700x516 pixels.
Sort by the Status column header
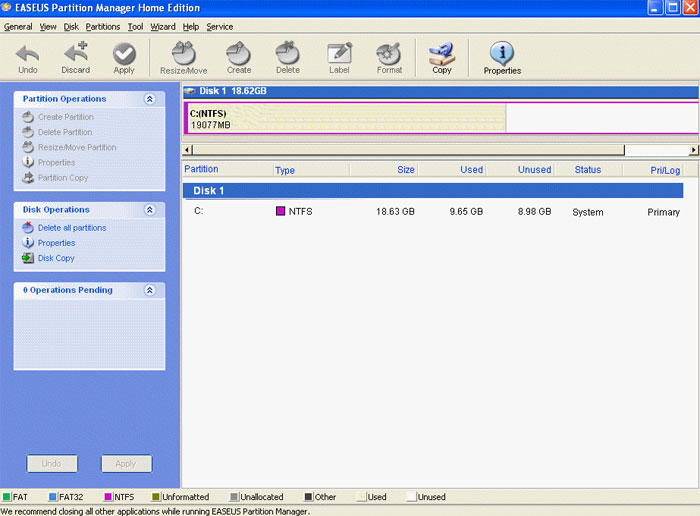click(588, 170)
